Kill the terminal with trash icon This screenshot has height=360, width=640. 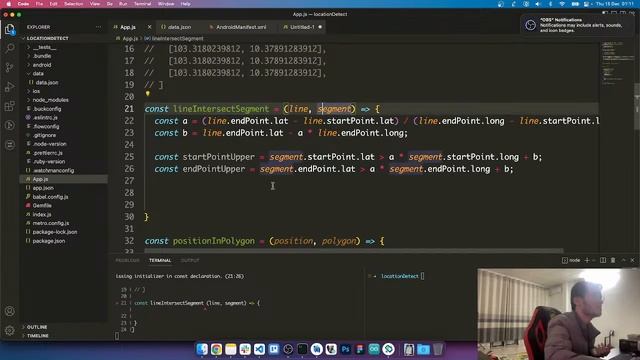tap(613, 260)
